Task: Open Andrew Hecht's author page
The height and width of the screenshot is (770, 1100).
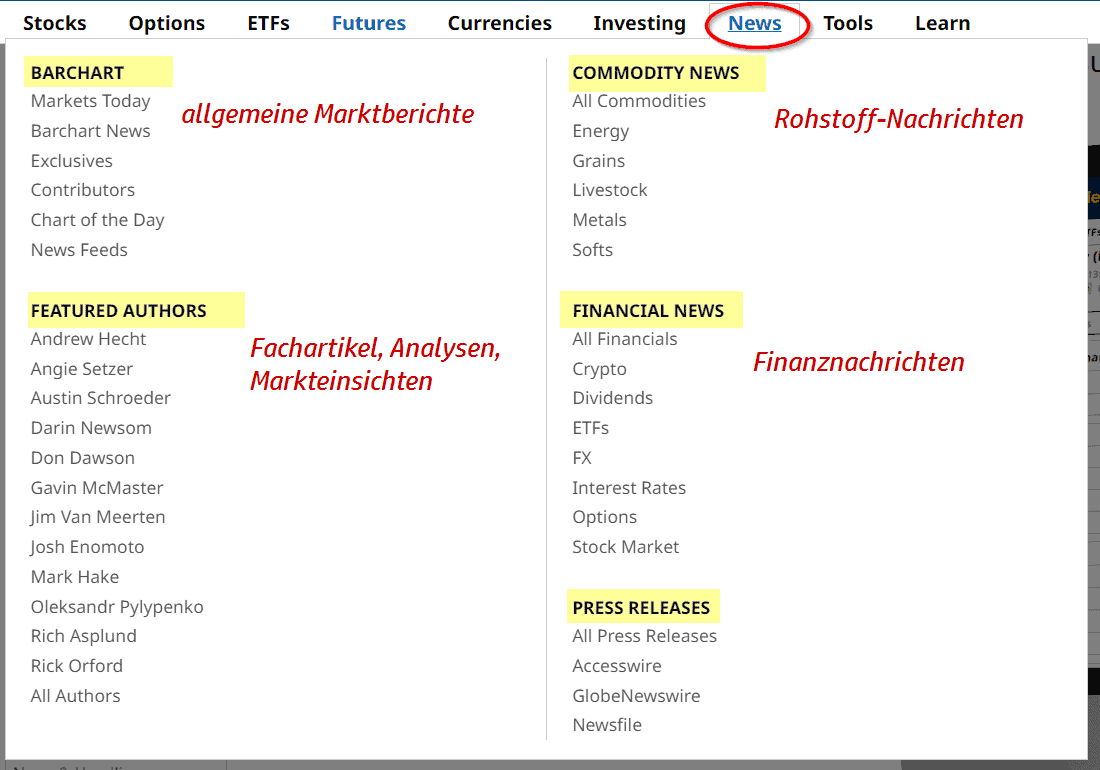Action: tap(89, 339)
